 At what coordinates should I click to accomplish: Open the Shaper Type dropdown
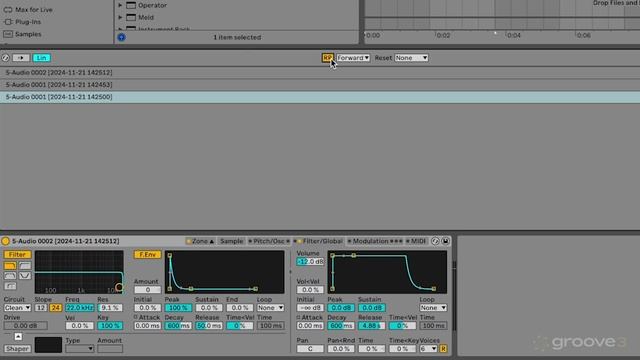80,349
